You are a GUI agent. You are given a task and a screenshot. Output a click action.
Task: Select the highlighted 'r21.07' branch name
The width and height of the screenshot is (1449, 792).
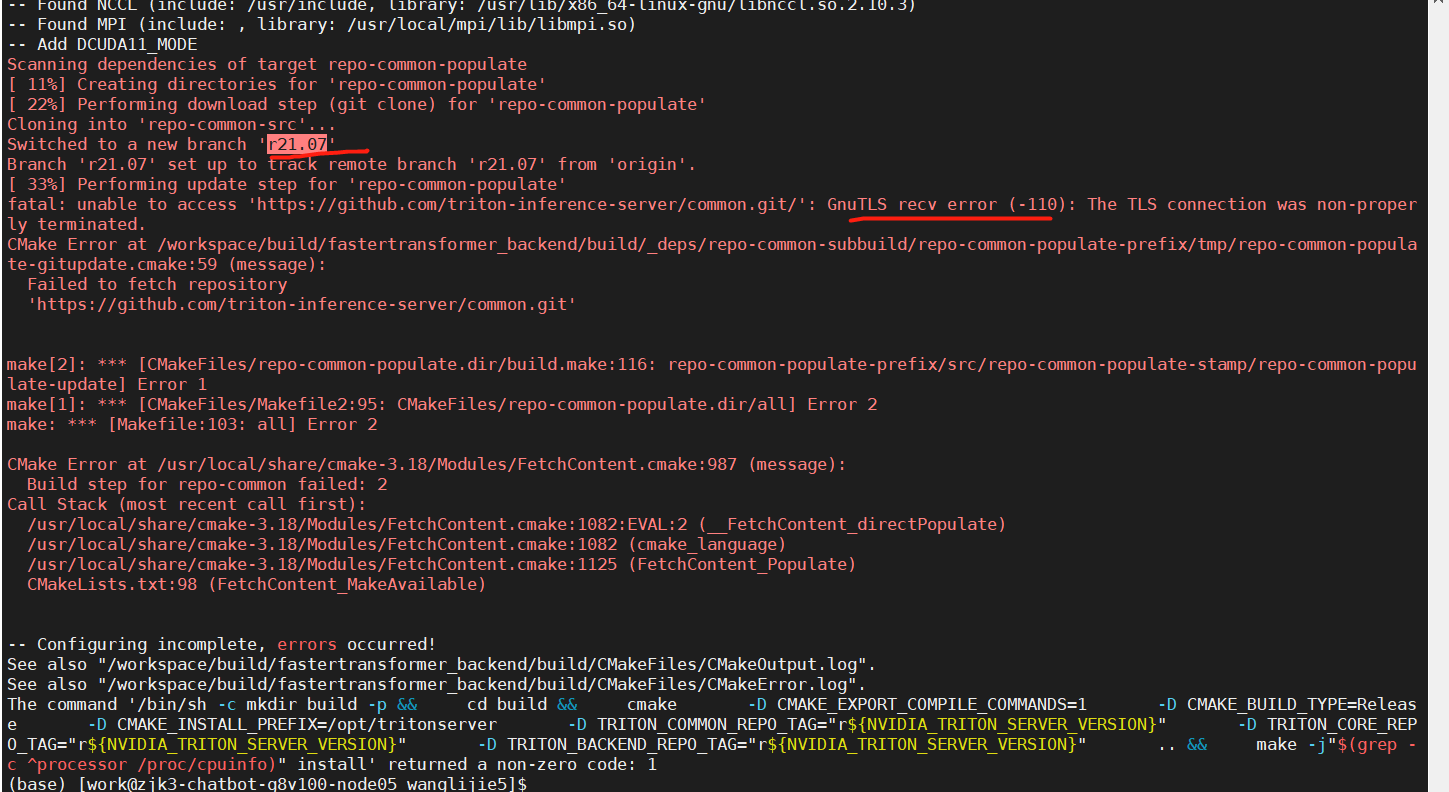coord(297,143)
